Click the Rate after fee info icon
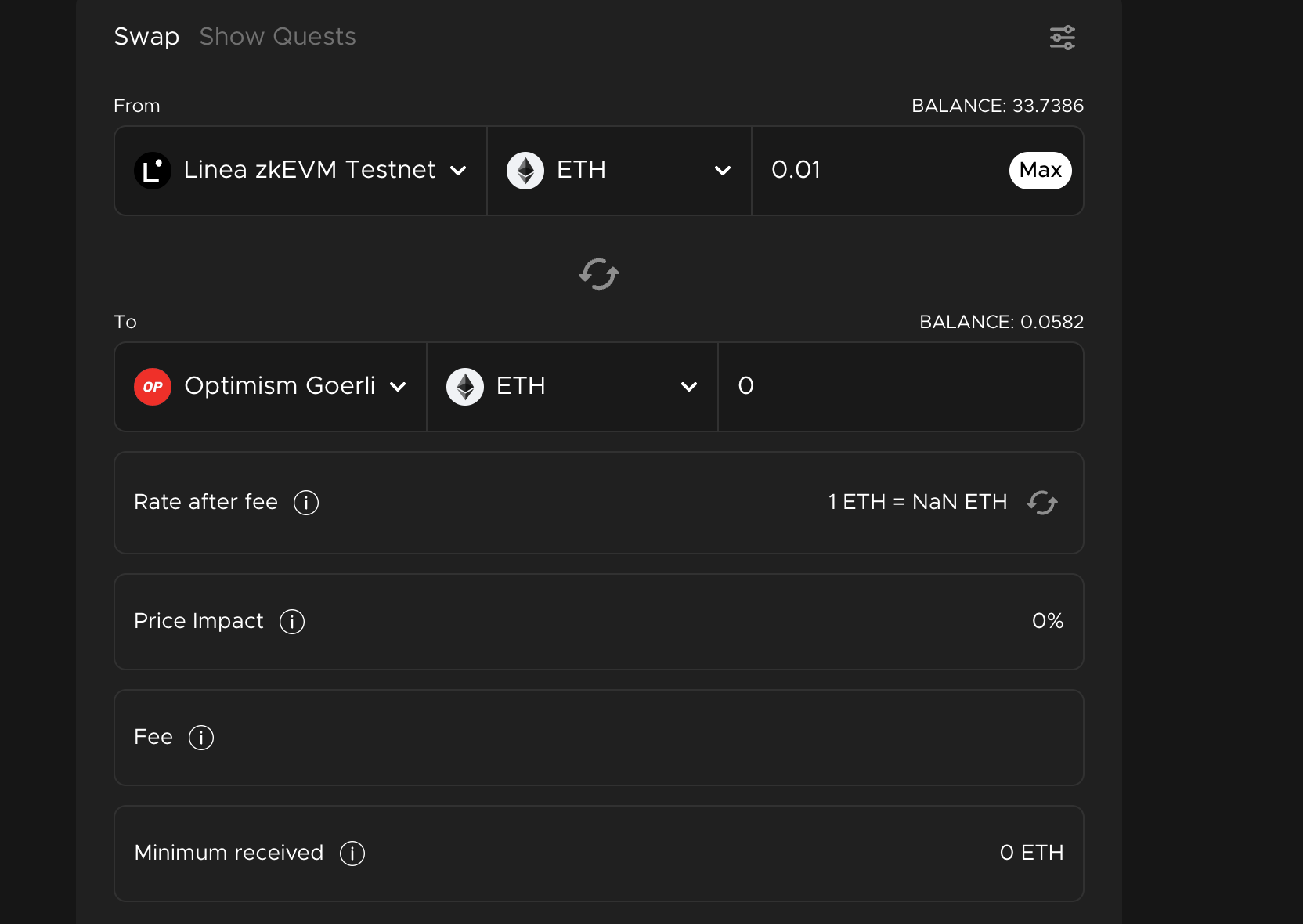 point(306,503)
